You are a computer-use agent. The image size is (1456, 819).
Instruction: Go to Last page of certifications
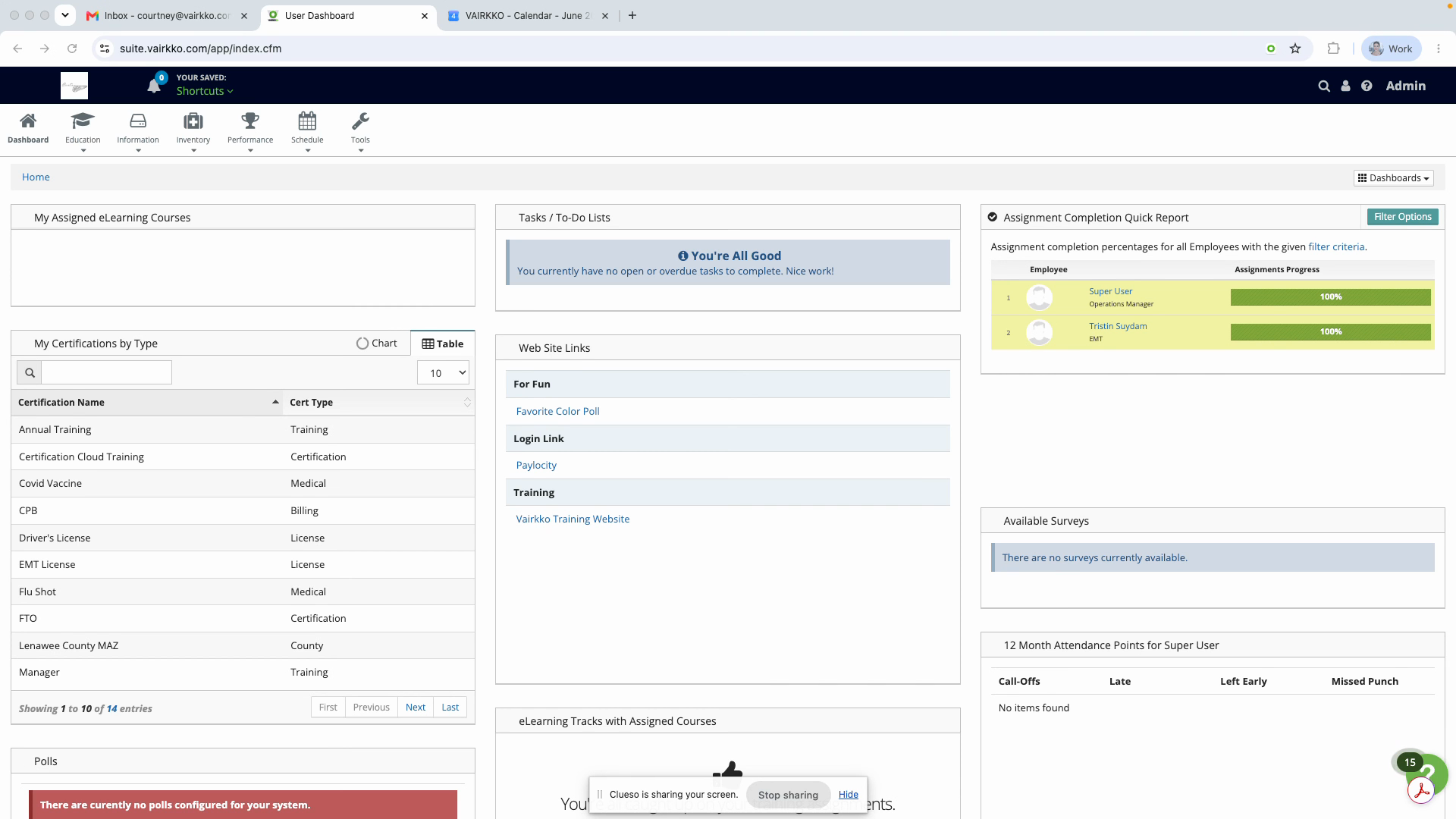pos(450,707)
